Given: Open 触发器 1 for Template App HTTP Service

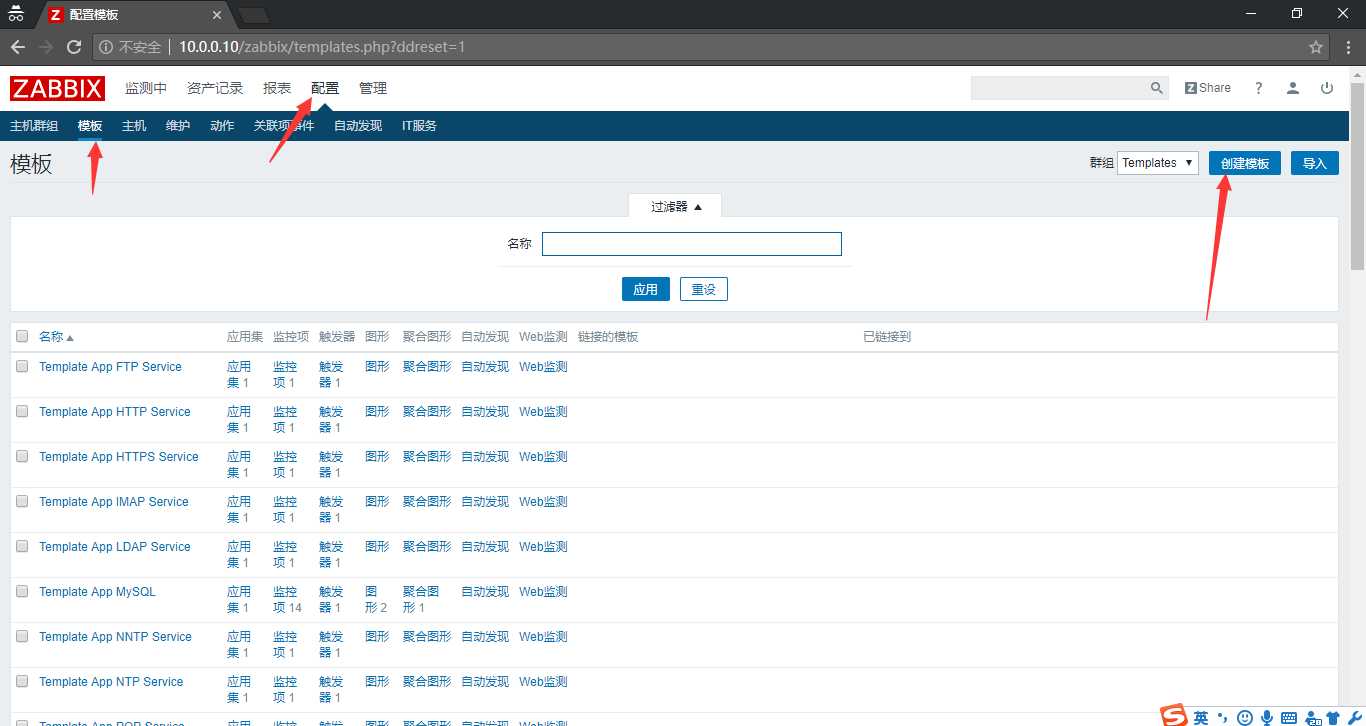Looking at the screenshot, I should 331,419.
